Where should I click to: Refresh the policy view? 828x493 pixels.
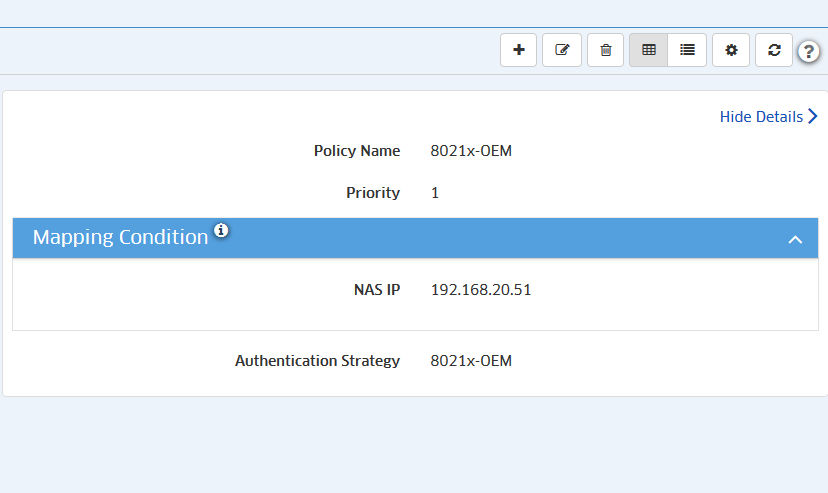[774, 50]
